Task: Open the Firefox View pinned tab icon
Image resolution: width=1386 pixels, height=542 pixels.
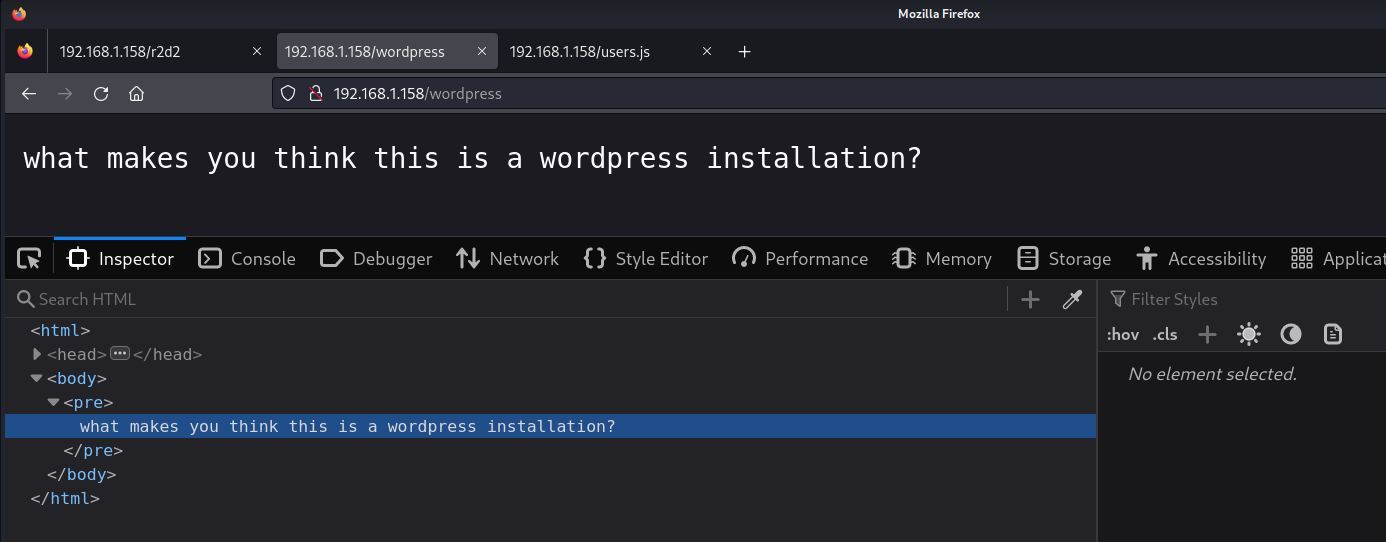Action: pyautogui.click(x=25, y=51)
